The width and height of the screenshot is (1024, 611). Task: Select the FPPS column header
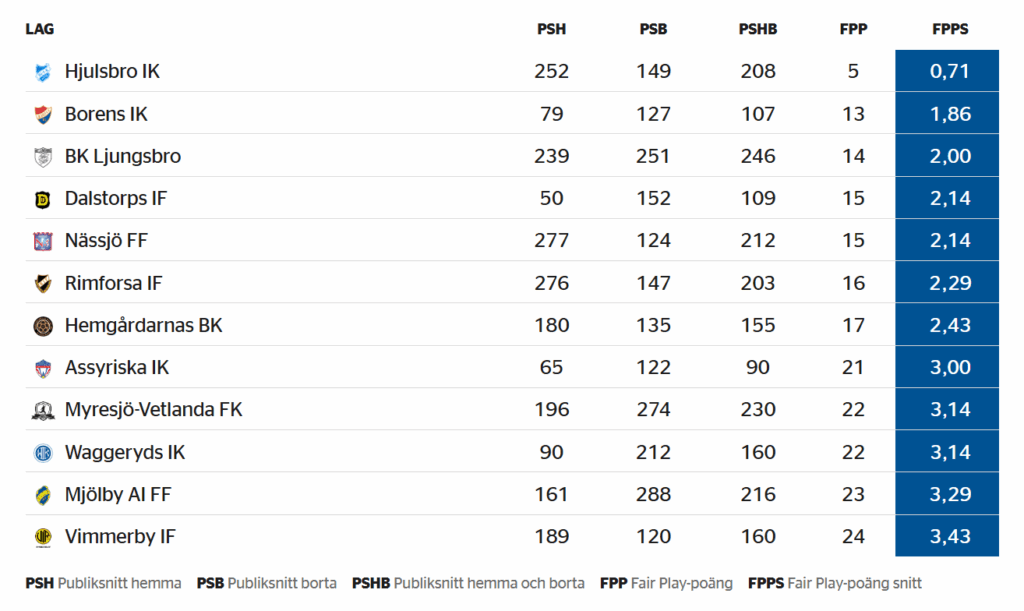point(950,29)
